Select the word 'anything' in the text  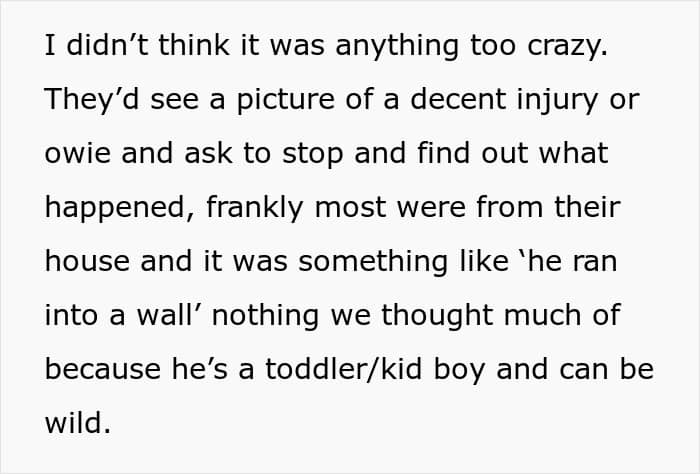tap(397, 46)
